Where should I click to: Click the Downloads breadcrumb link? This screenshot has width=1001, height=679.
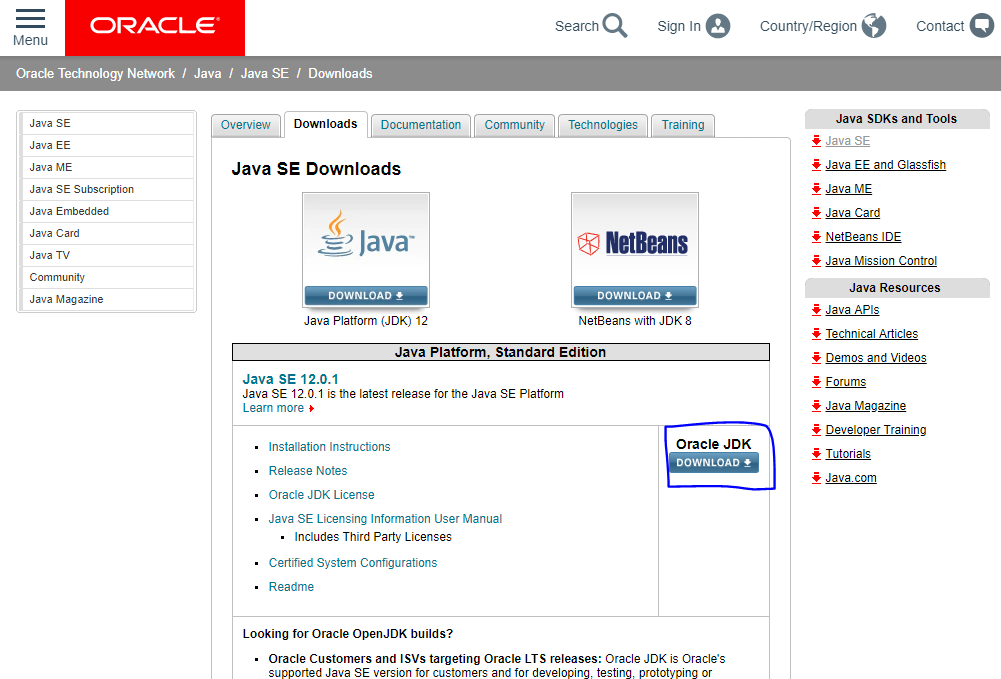340,73
